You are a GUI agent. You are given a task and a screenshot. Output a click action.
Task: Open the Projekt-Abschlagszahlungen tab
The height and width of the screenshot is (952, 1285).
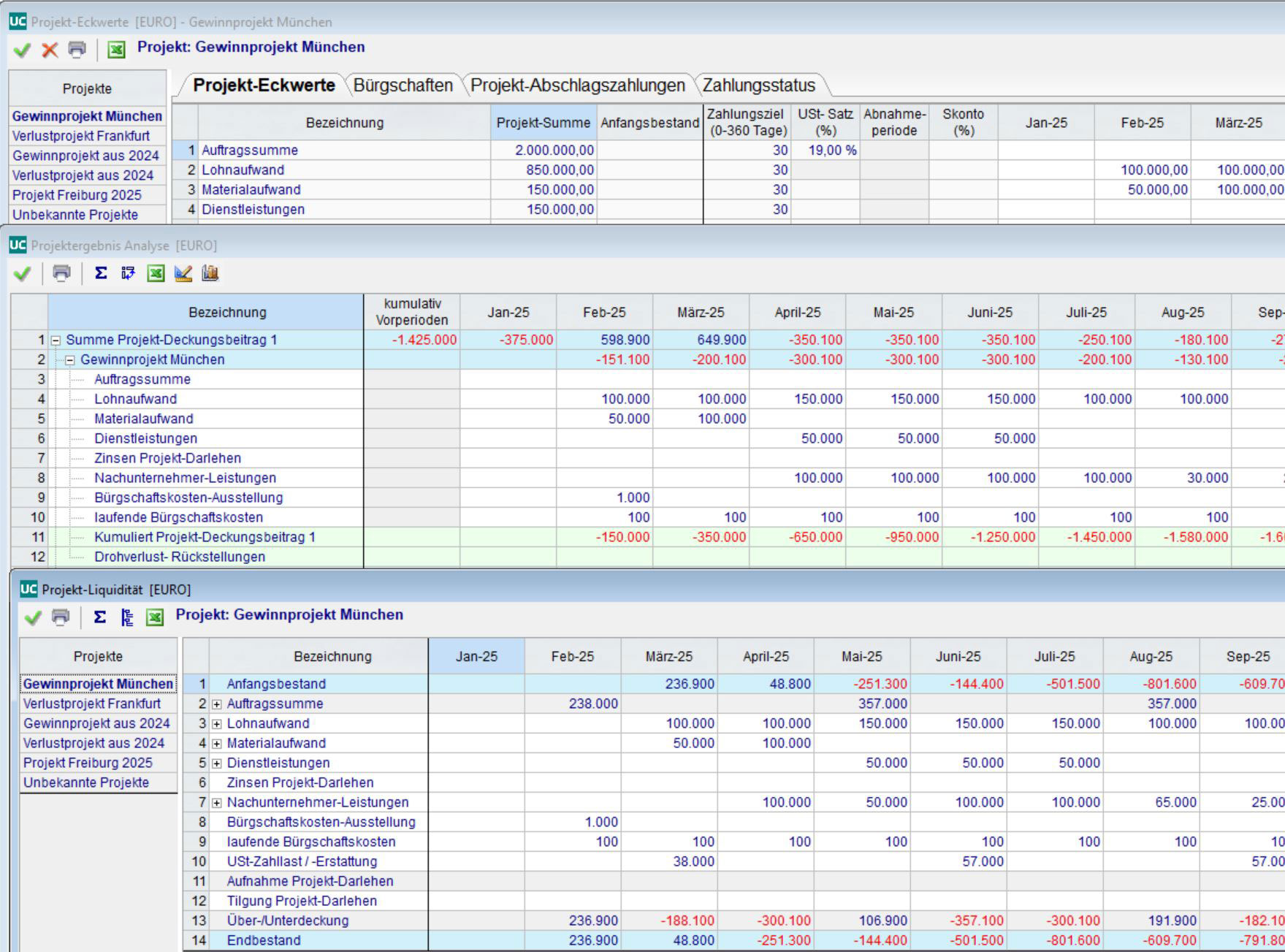[x=577, y=85]
